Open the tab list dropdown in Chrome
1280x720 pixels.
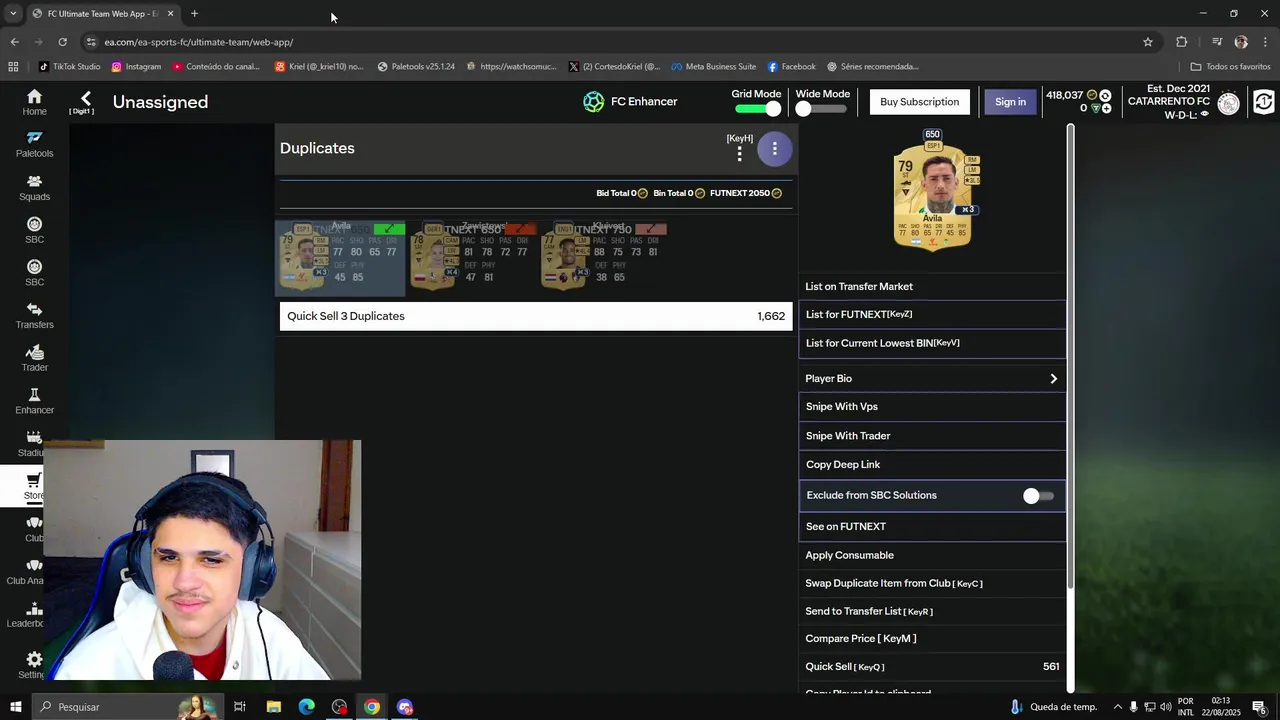point(13,14)
